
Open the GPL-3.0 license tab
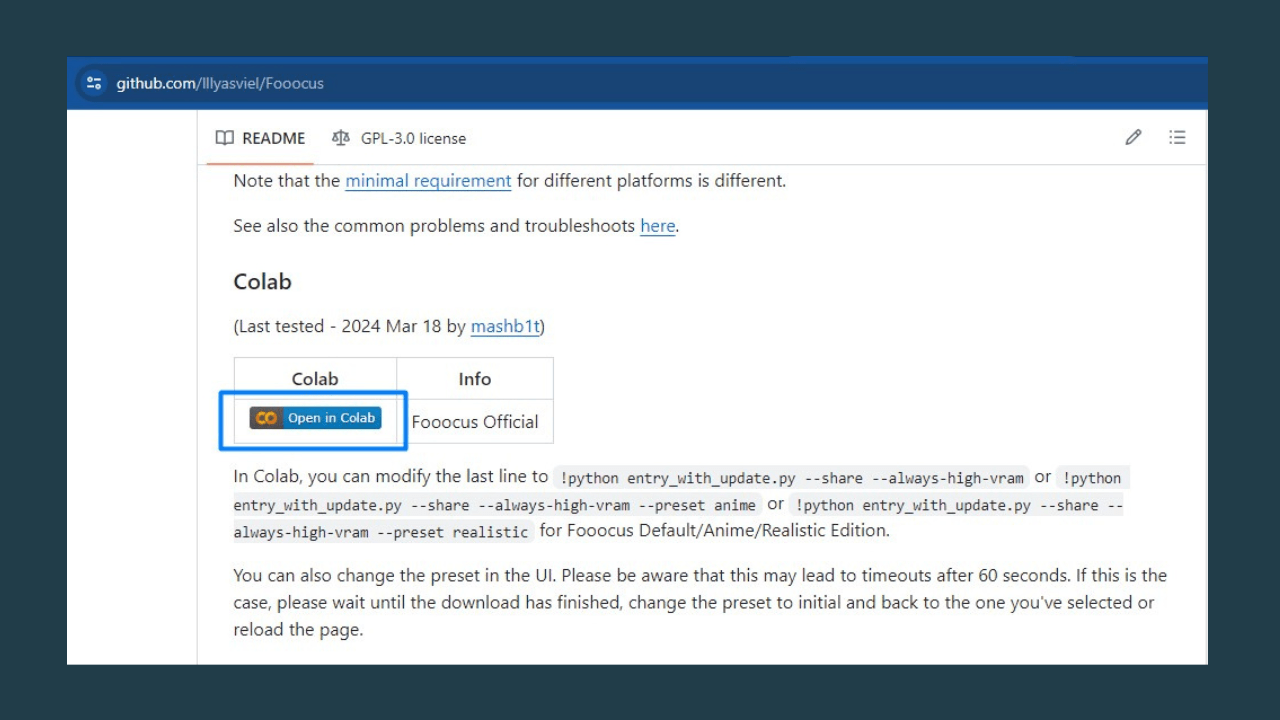coord(399,138)
